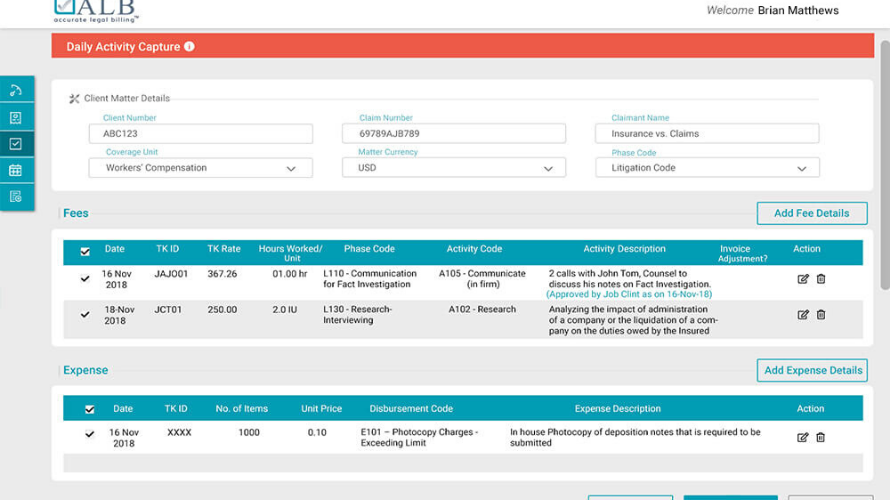The width and height of the screenshot is (890, 500).
Task: Click the 0.10 unit price value
Action: click(317, 432)
